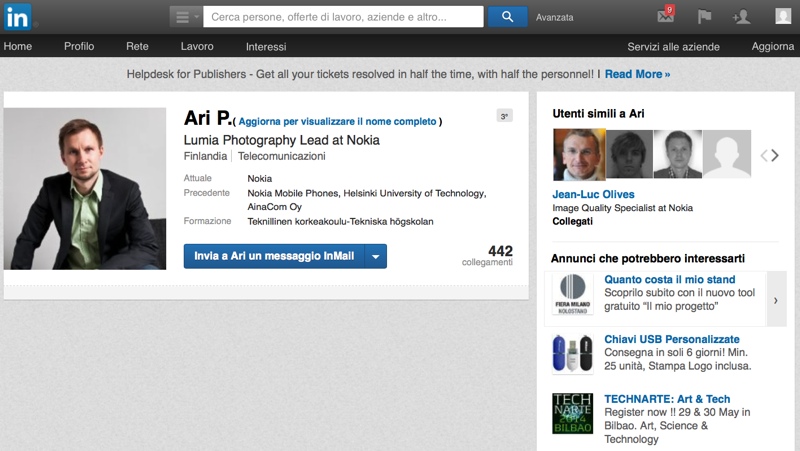Expand the InMail button dropdown arrow
800x451 pixels.
pyautogui.click(x=376, y=256)
